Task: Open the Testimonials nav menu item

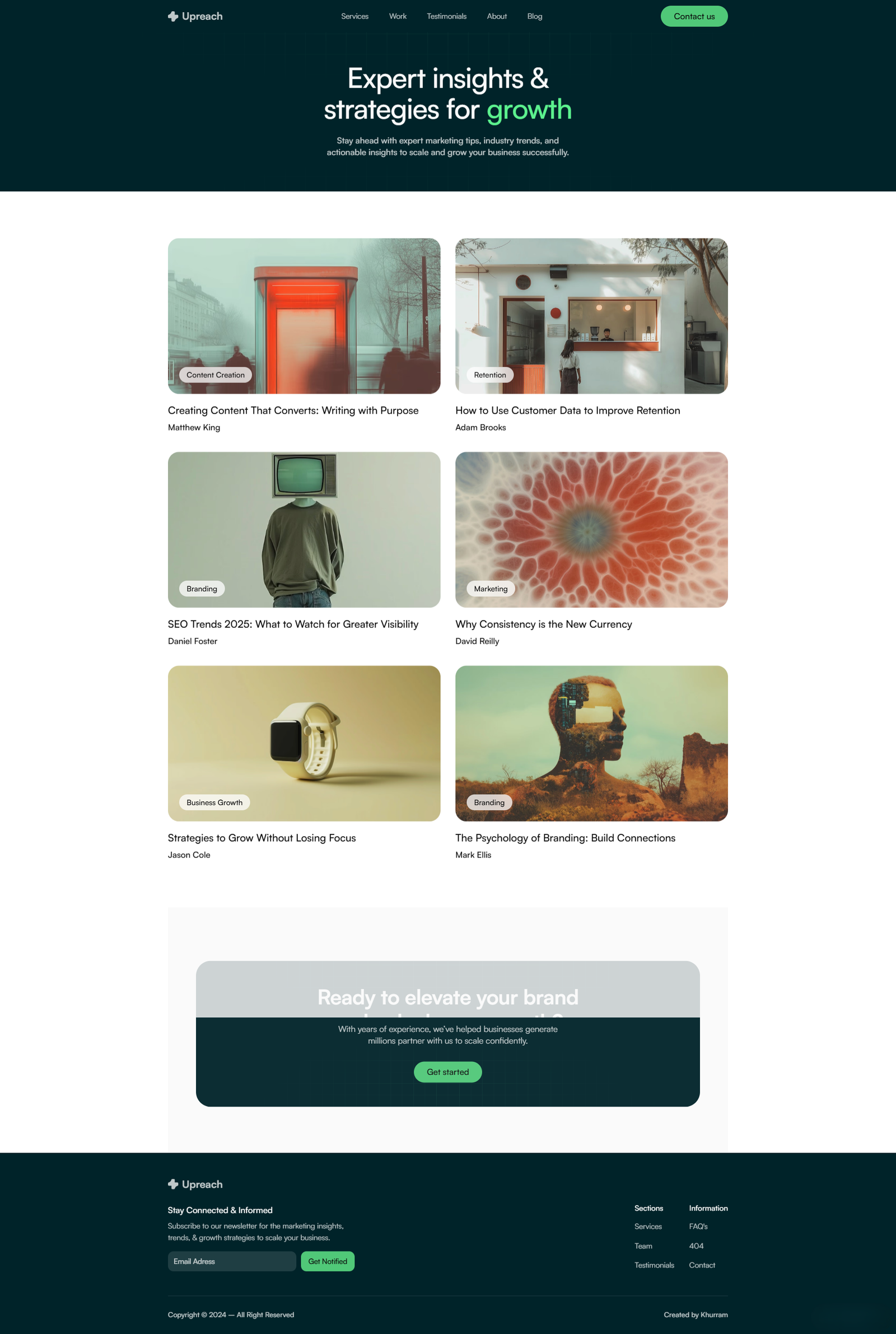Action: (x=446, y=17)
